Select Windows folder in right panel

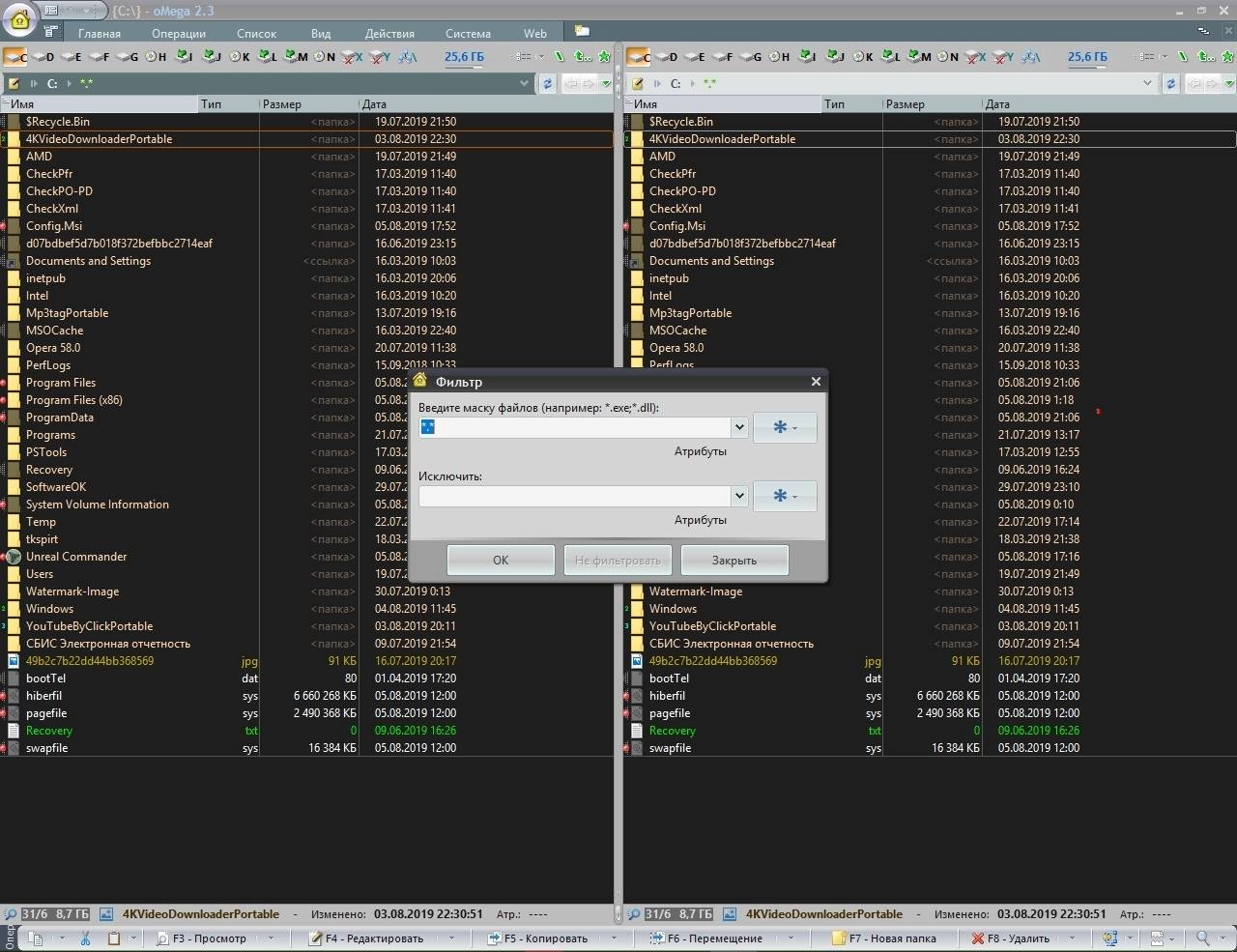[673, 609]
